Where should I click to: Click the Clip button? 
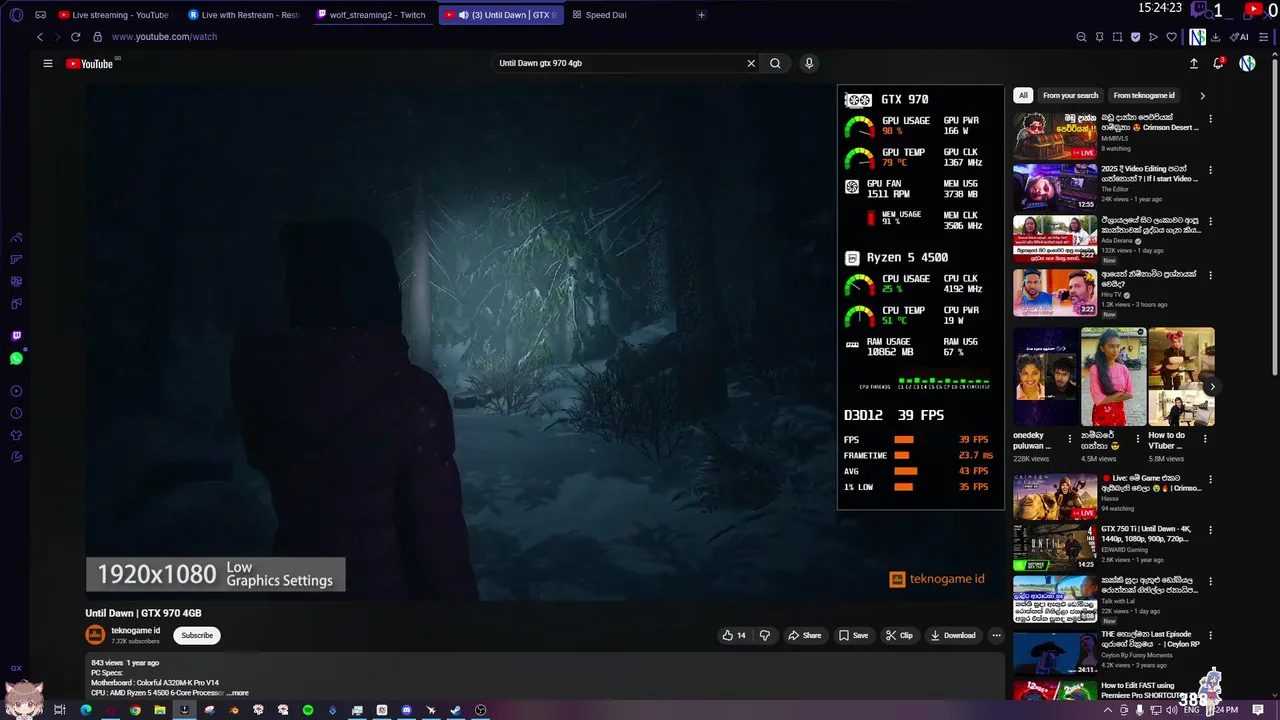tap(899, 635)
